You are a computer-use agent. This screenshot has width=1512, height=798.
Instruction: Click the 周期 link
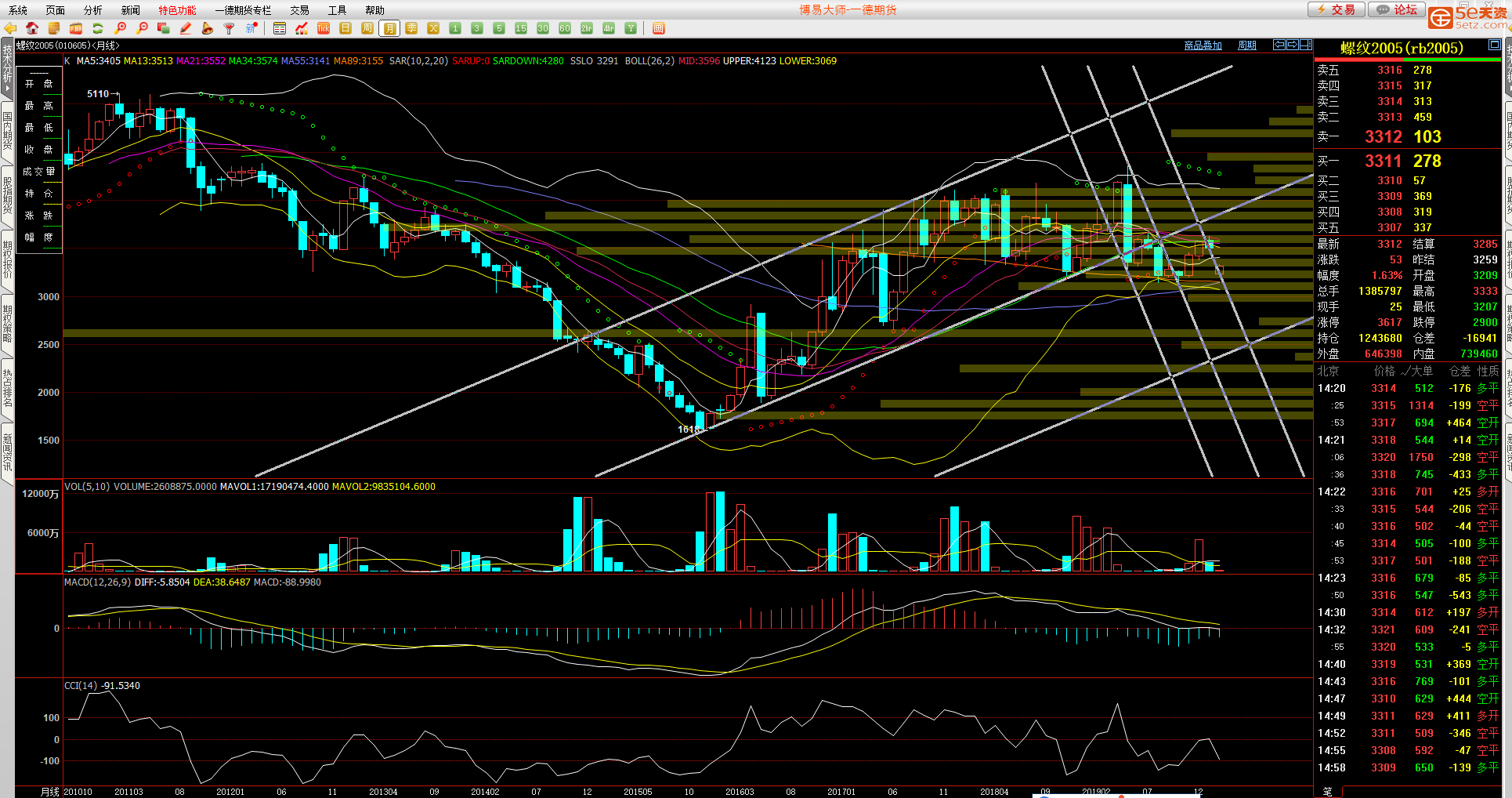click(1247, 45)
